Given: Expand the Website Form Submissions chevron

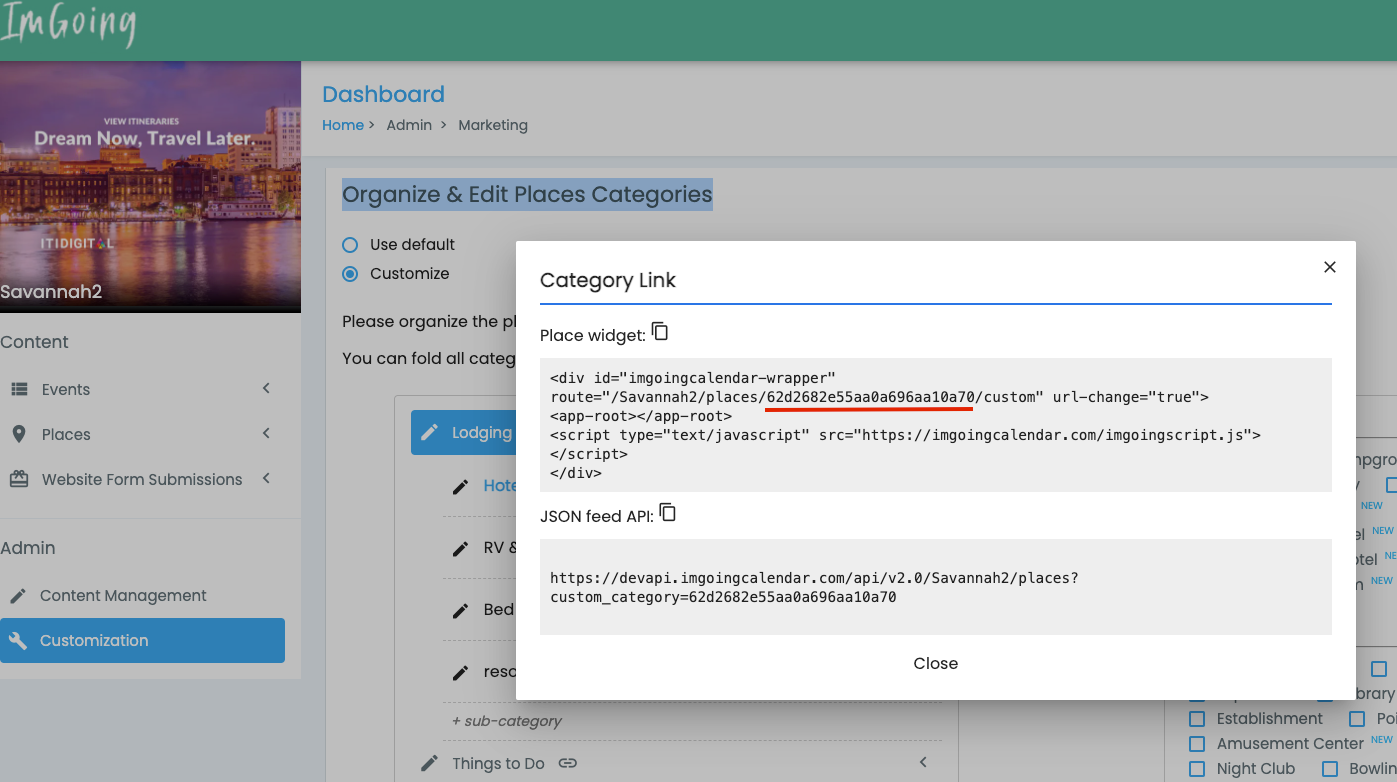Looking at the screenshot, I should coord(266,478).
